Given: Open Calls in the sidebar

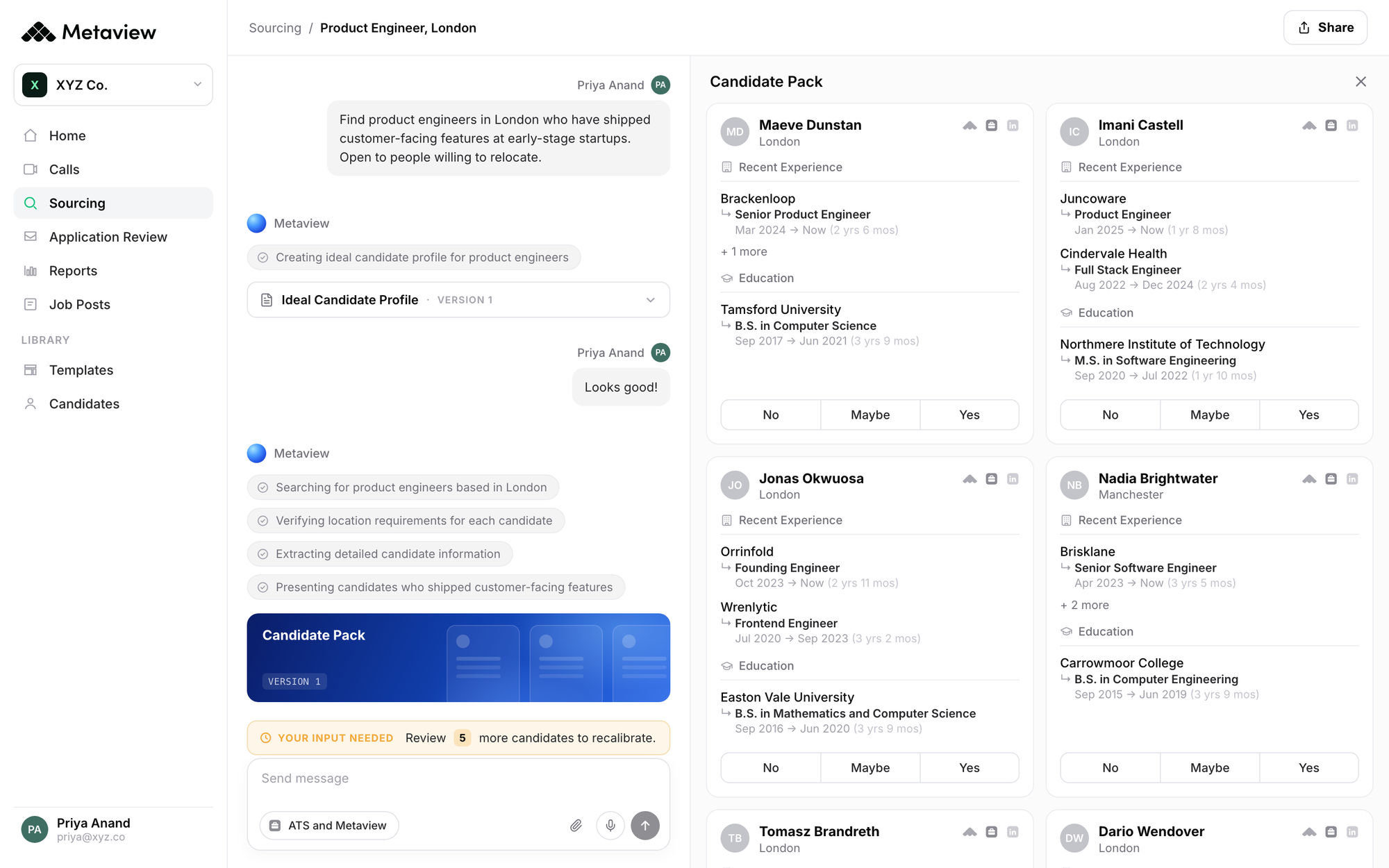Looking at the screenshot, I should tap(113, 169).
